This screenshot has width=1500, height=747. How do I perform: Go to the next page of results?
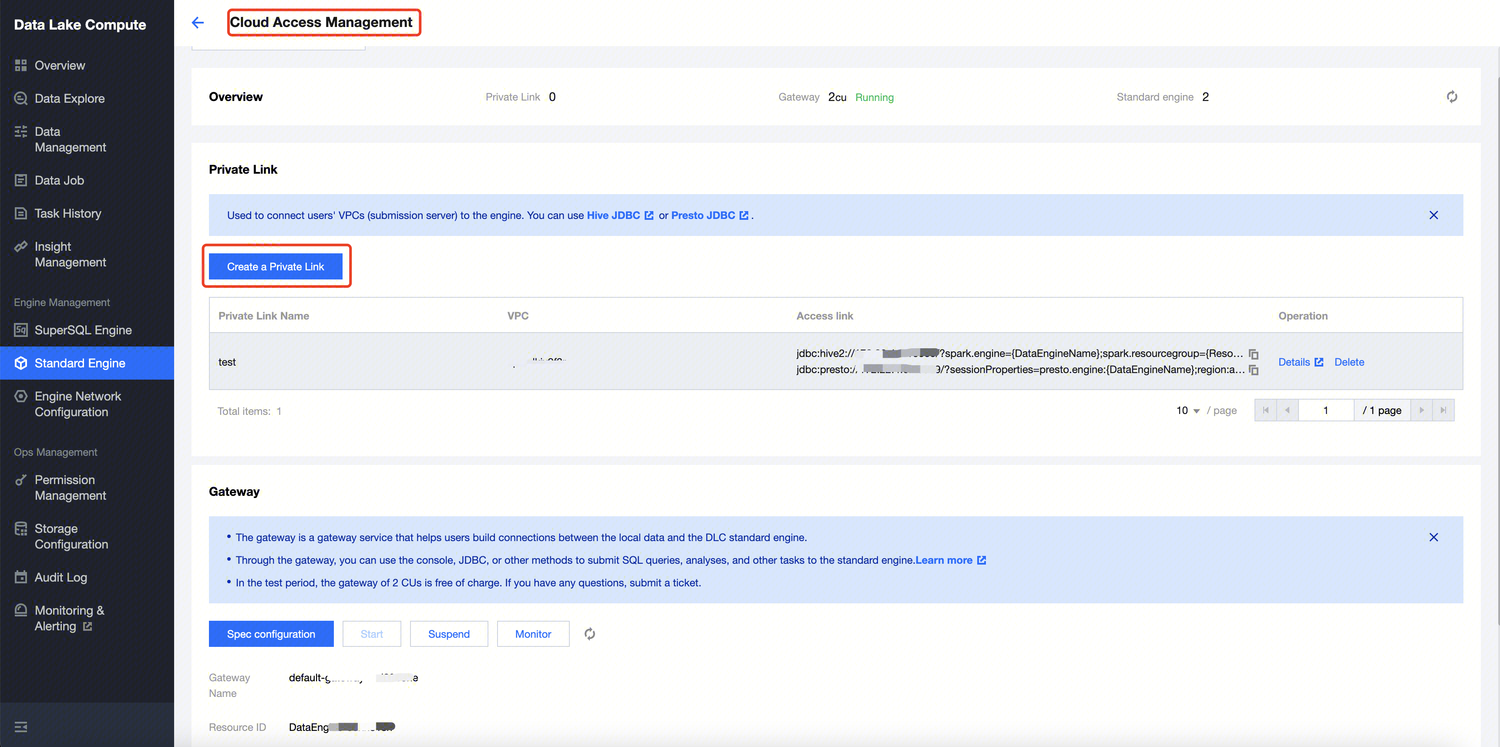tap(1421, 411)
